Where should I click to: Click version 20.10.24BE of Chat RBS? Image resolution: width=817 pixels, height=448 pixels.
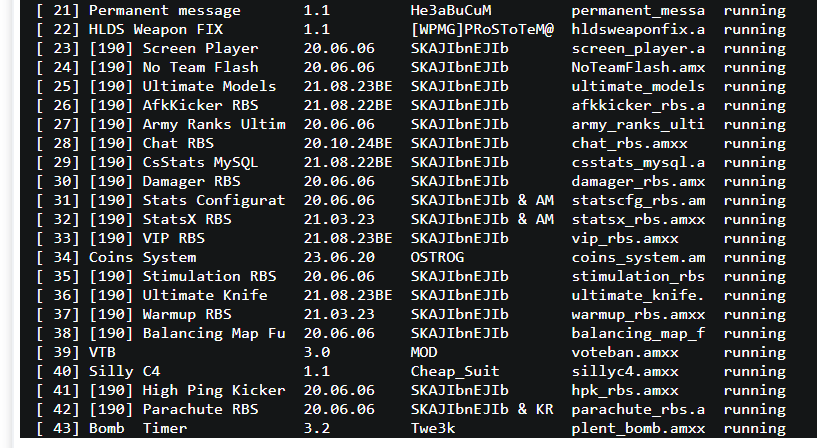[348, 144]
